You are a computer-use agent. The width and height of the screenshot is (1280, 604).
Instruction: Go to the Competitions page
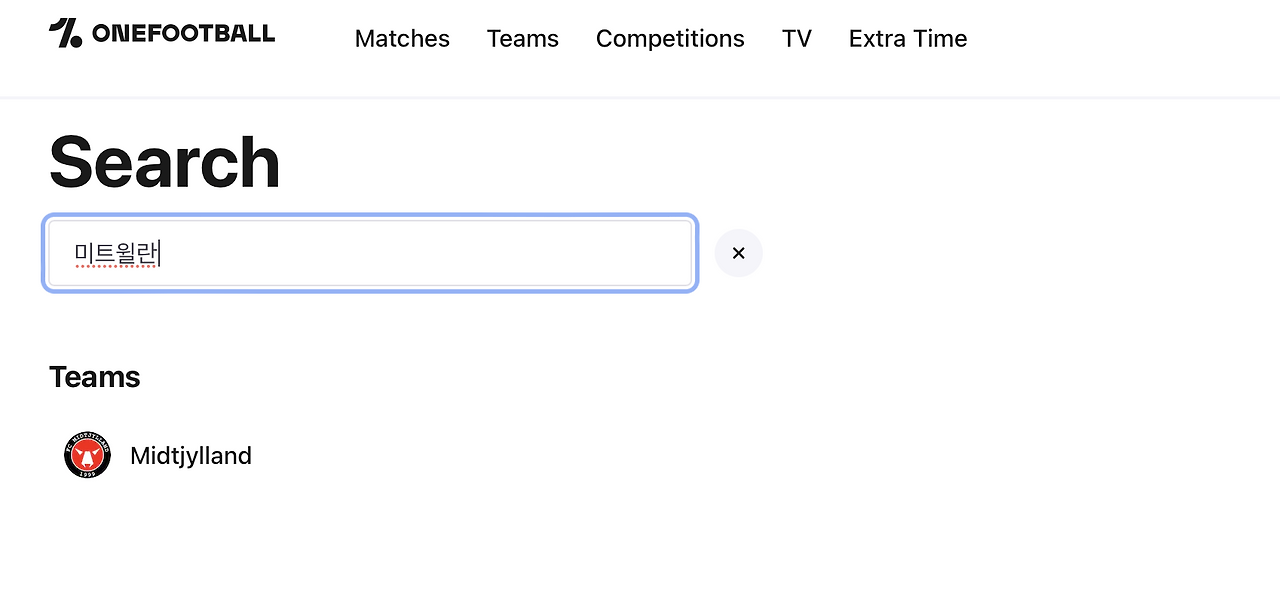[x=670, y=38]
